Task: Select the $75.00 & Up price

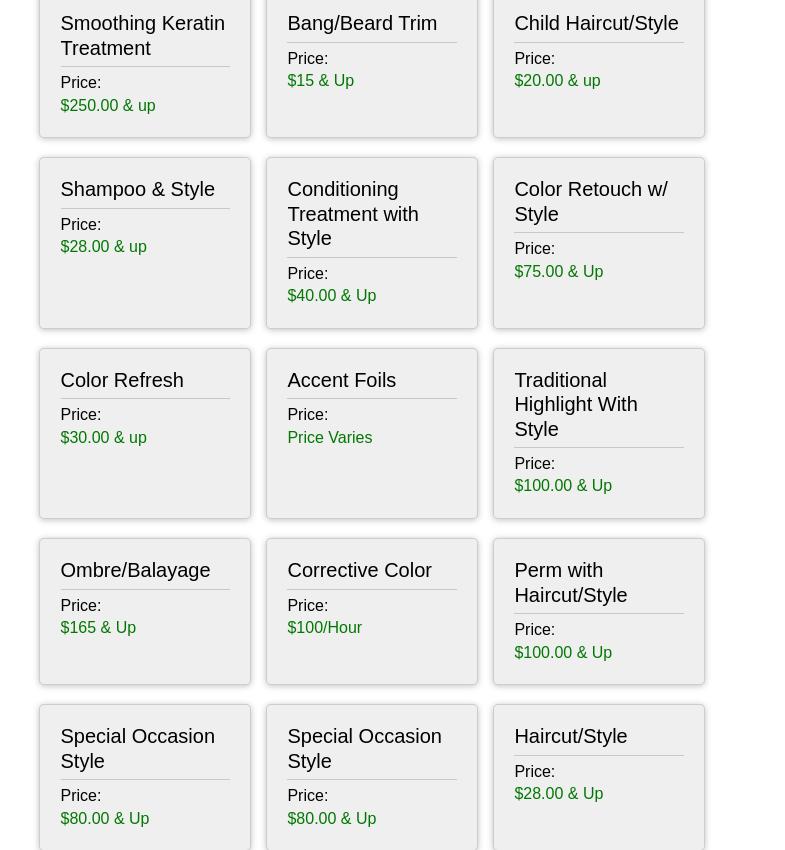Action: (558, 271)
